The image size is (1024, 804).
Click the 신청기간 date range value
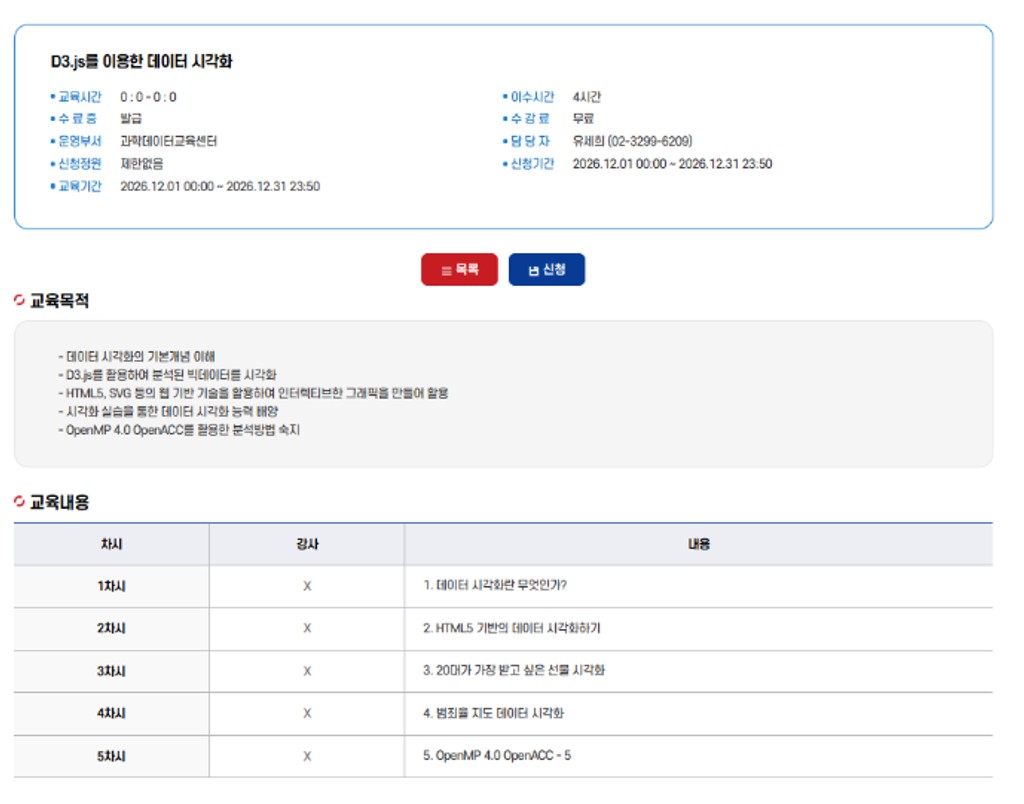[x=672, y=164]
